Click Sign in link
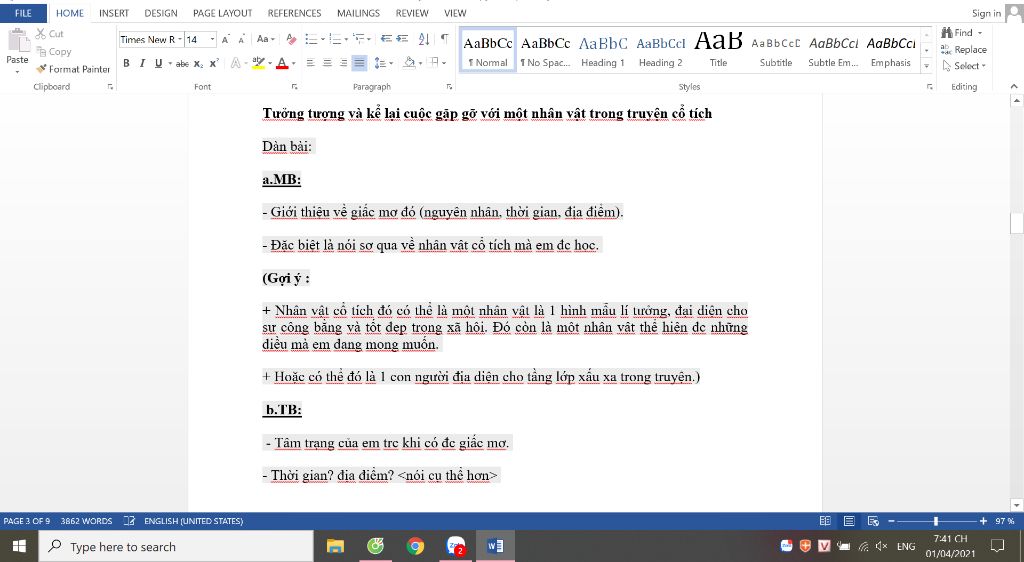 pos(986,13)
